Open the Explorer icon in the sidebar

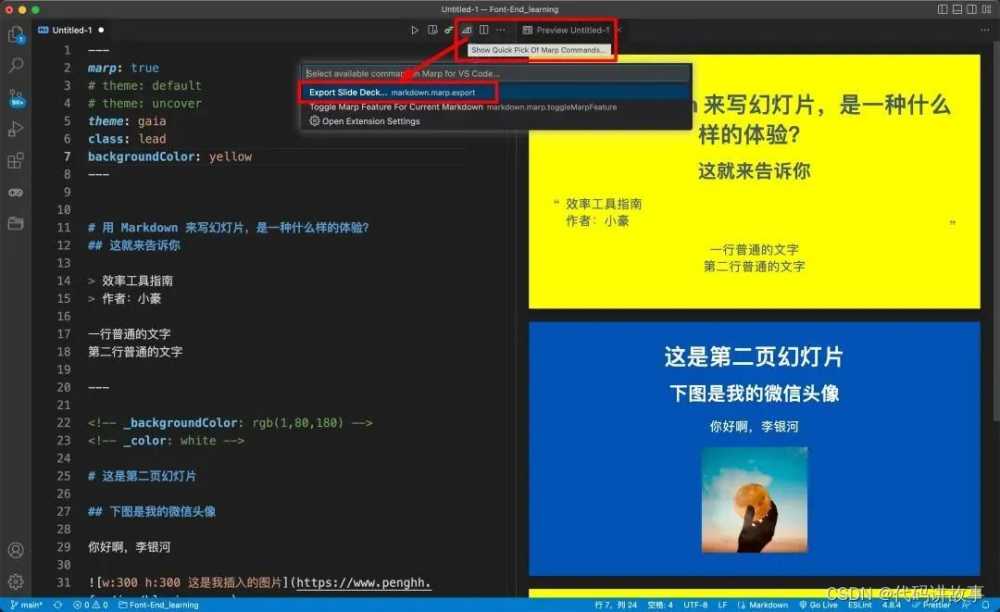point(15,34)
